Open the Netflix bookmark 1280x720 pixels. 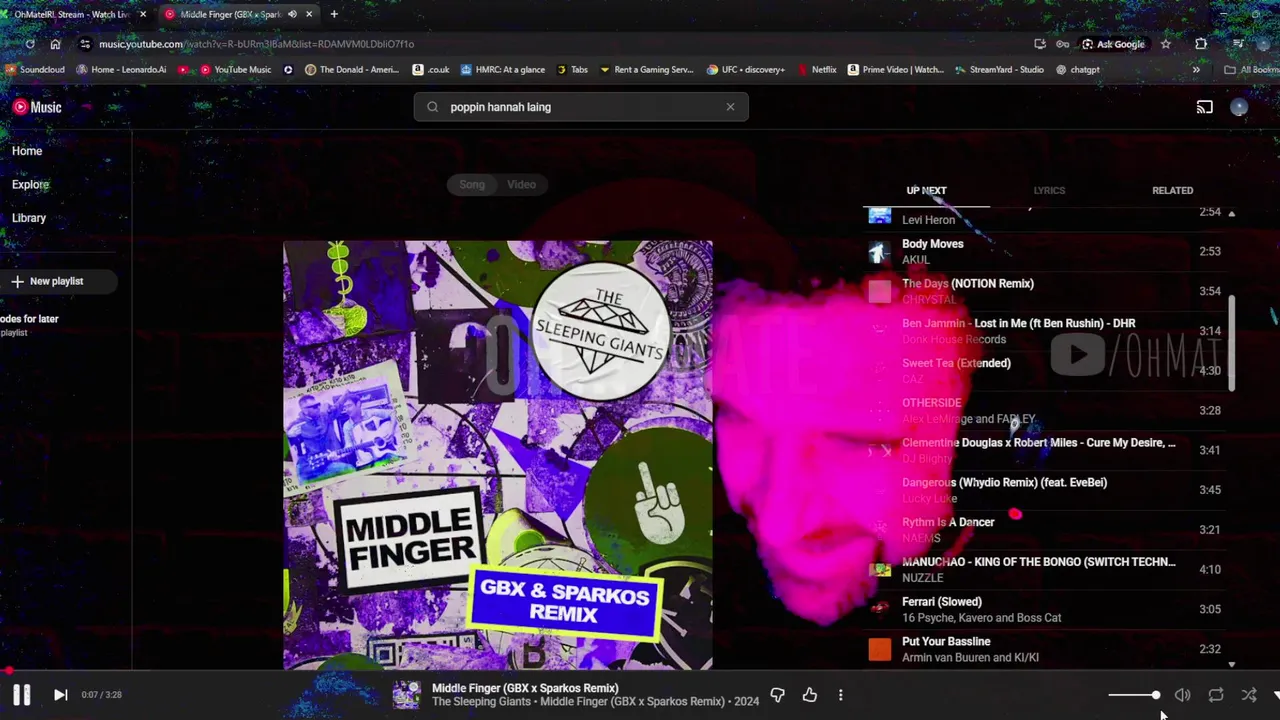(x=817, y=70)
